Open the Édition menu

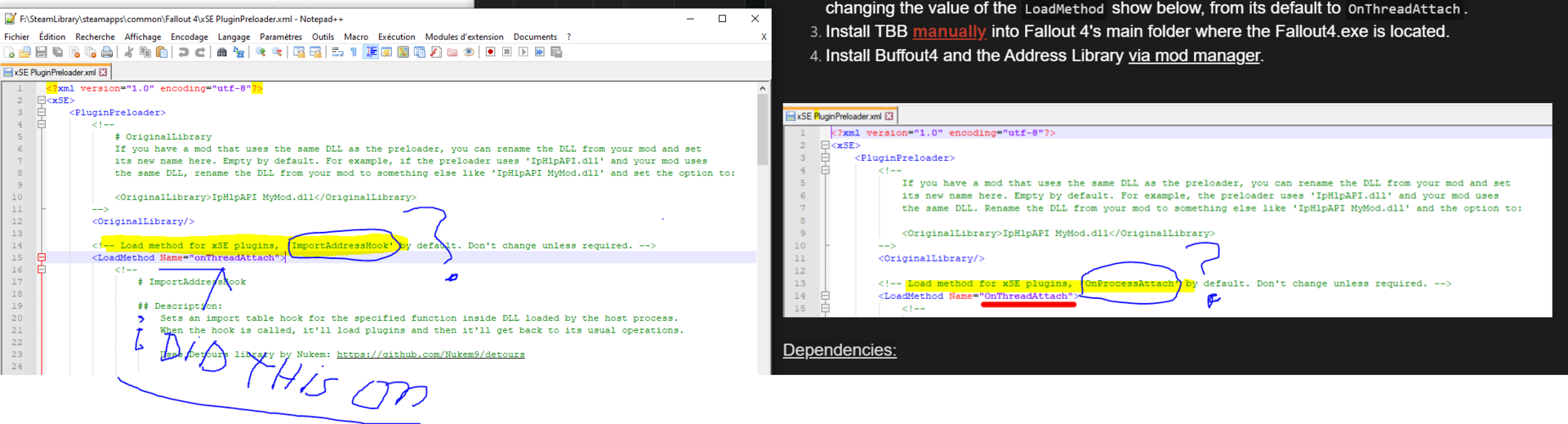pyautogui.click(x=52, y=37)
